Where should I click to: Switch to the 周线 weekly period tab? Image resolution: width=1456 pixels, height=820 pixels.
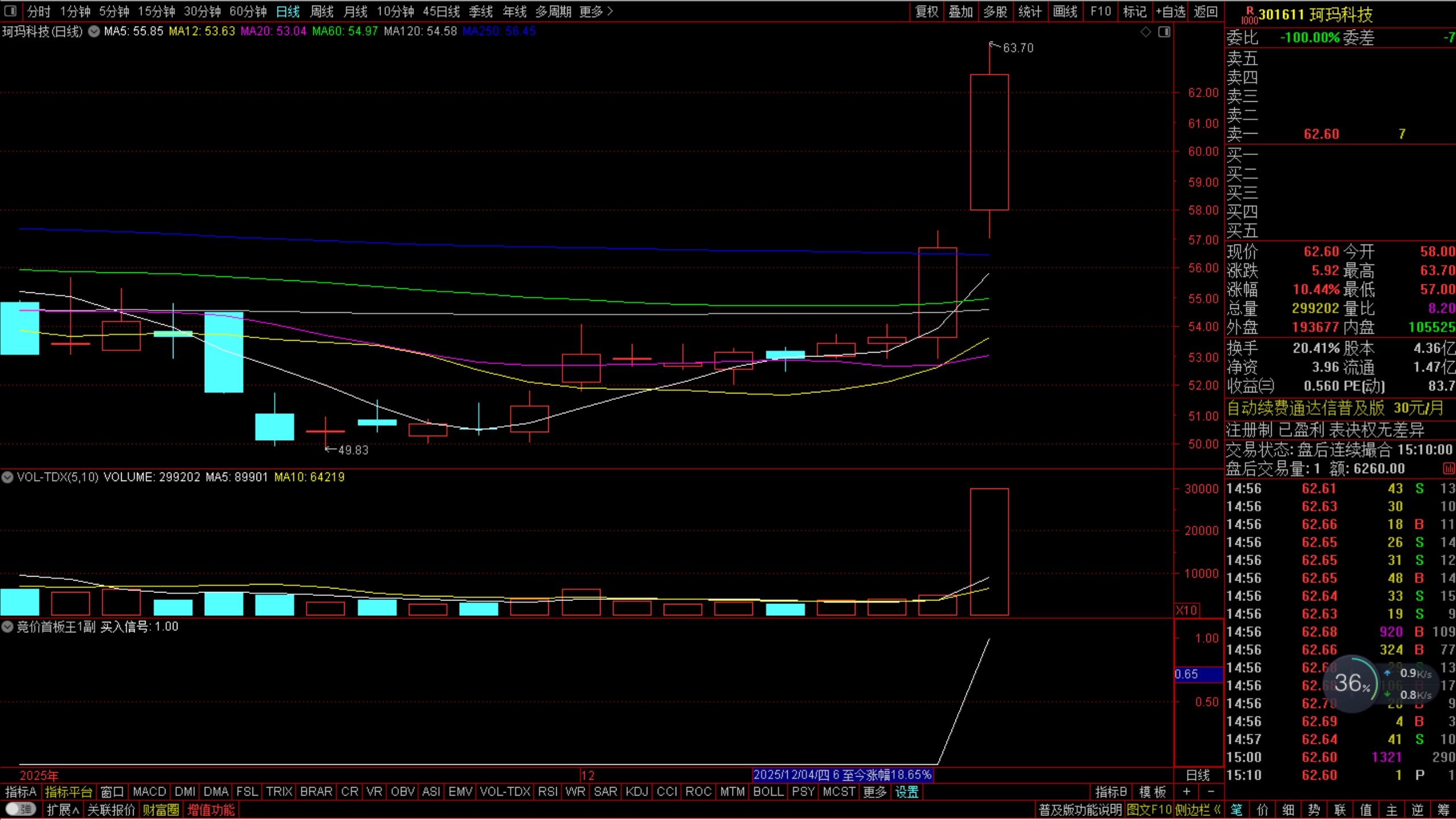coord(322,11)
